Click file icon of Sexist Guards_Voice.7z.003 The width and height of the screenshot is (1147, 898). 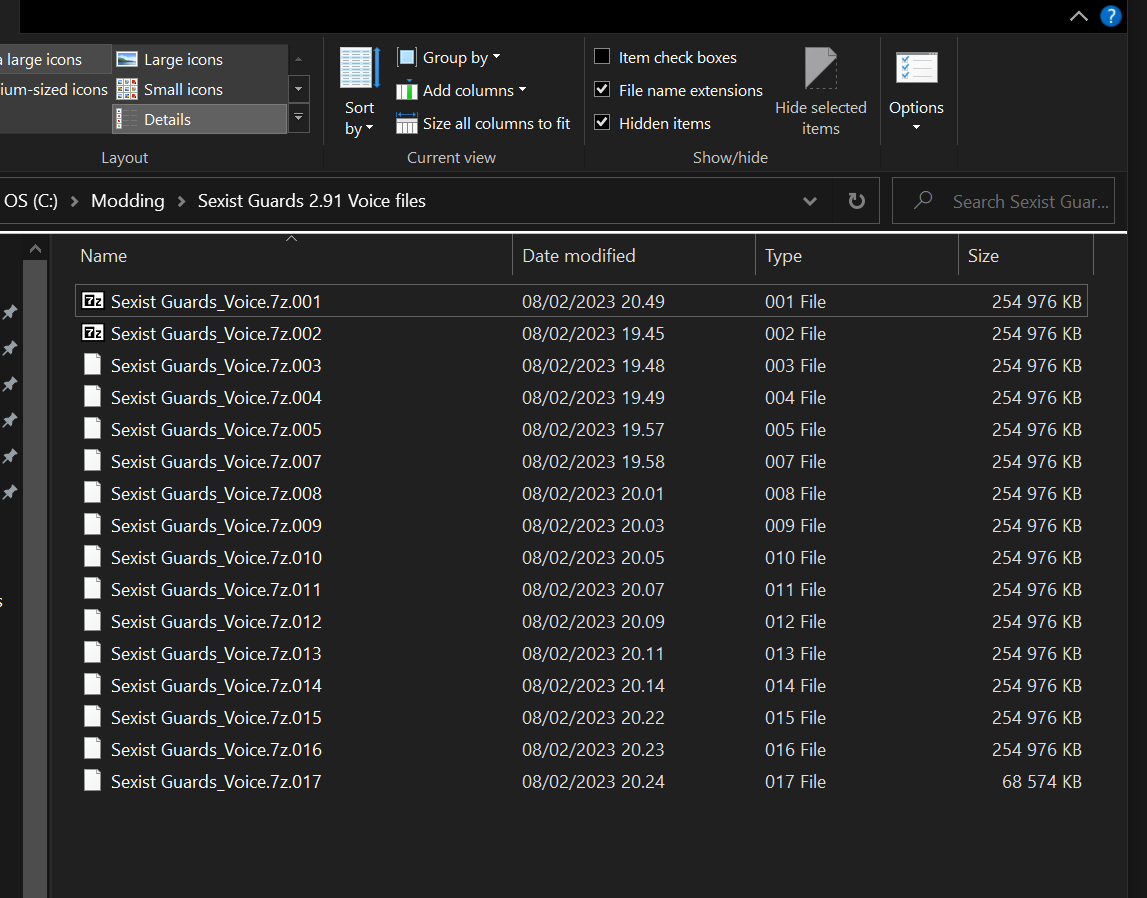coord(92,364)
